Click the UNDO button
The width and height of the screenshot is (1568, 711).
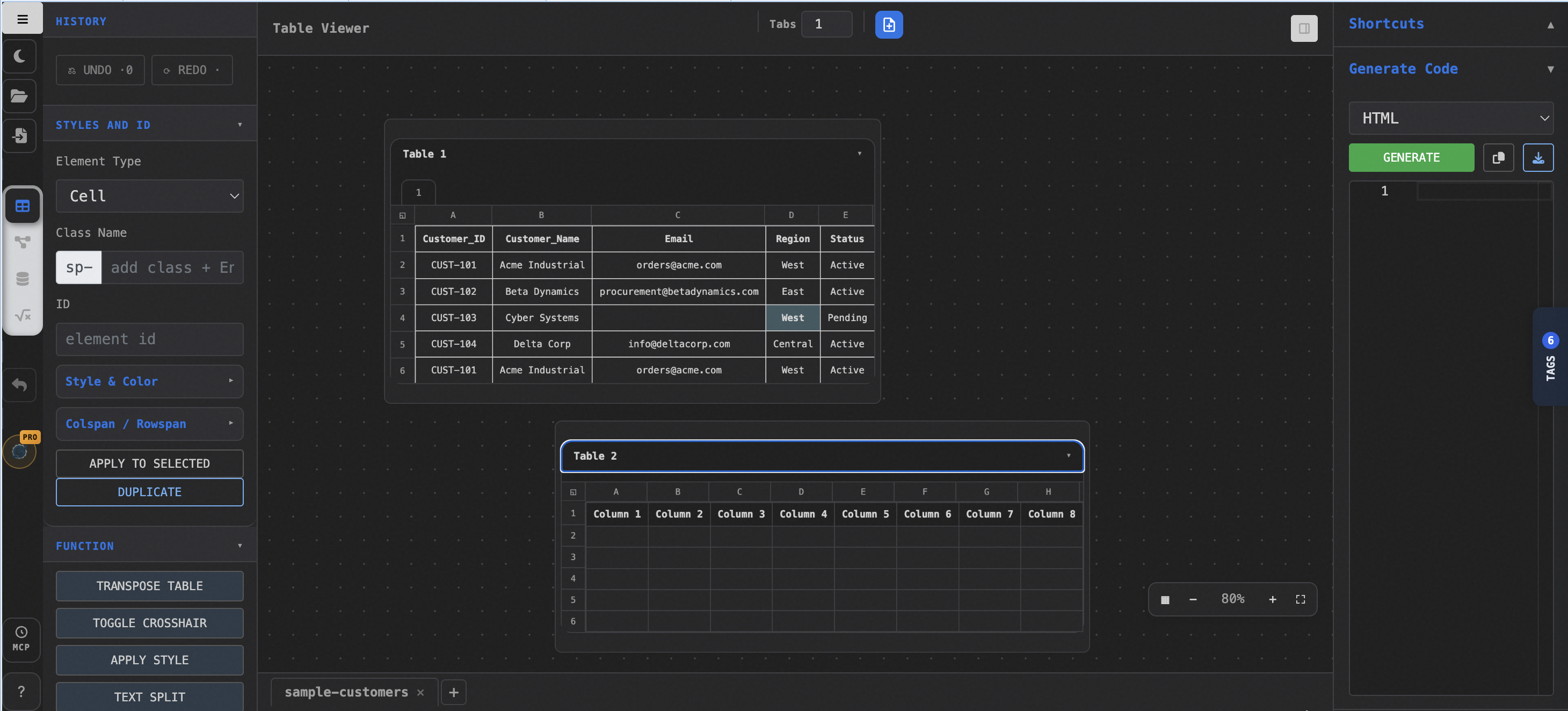pos(100,70)
